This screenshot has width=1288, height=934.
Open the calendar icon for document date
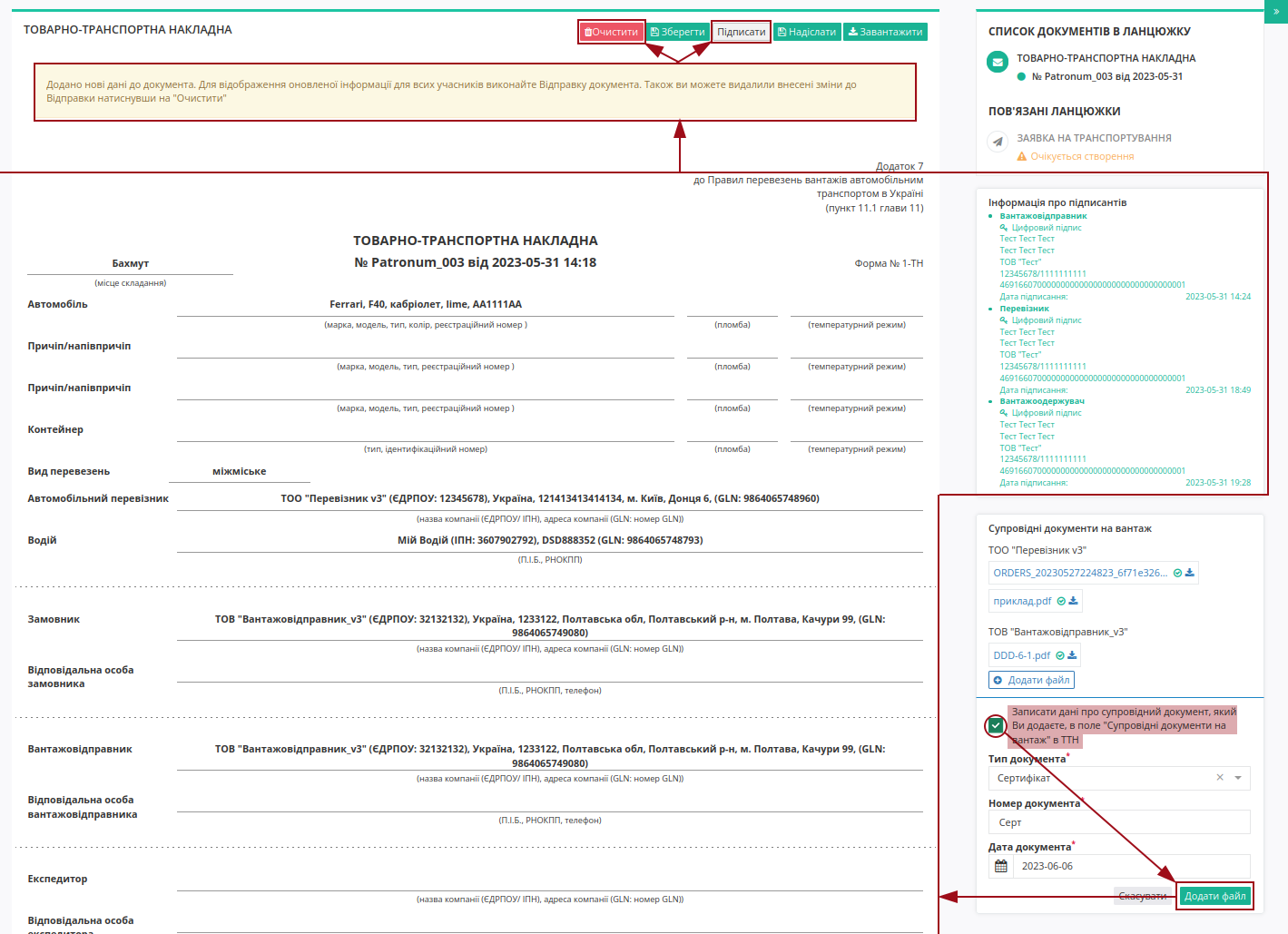point(1001,866)
